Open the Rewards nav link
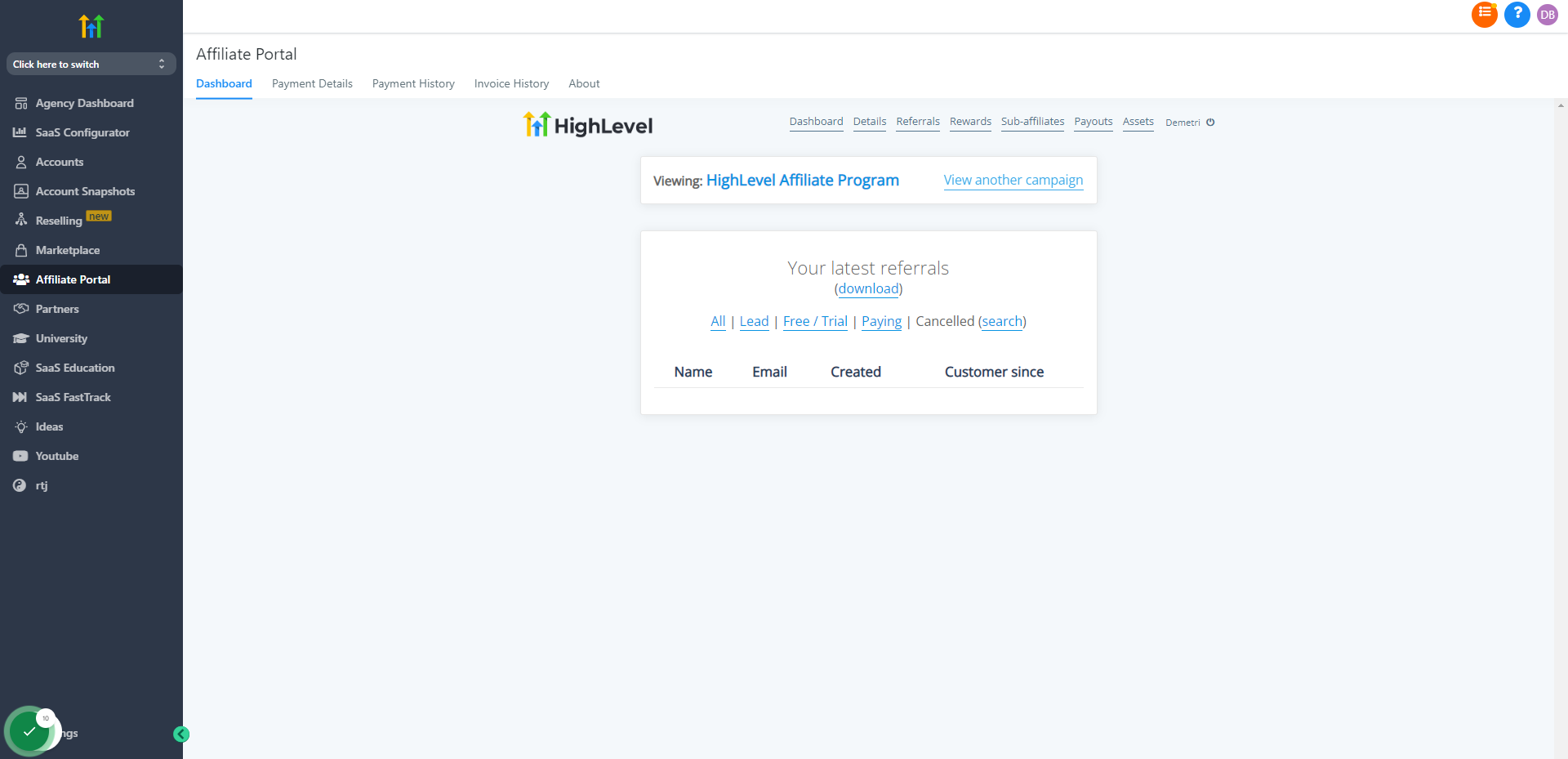The height and width of the screenshot is (759, 1568). click(970, 122)
